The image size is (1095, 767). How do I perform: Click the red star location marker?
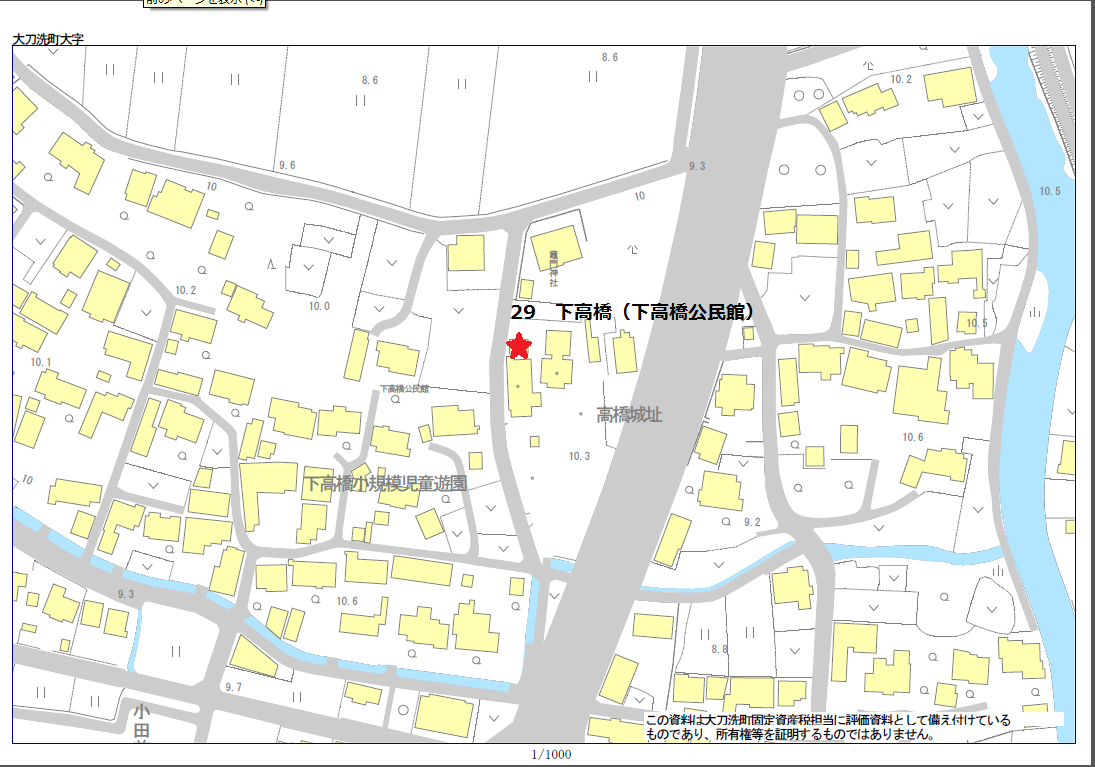click(519, 346)
